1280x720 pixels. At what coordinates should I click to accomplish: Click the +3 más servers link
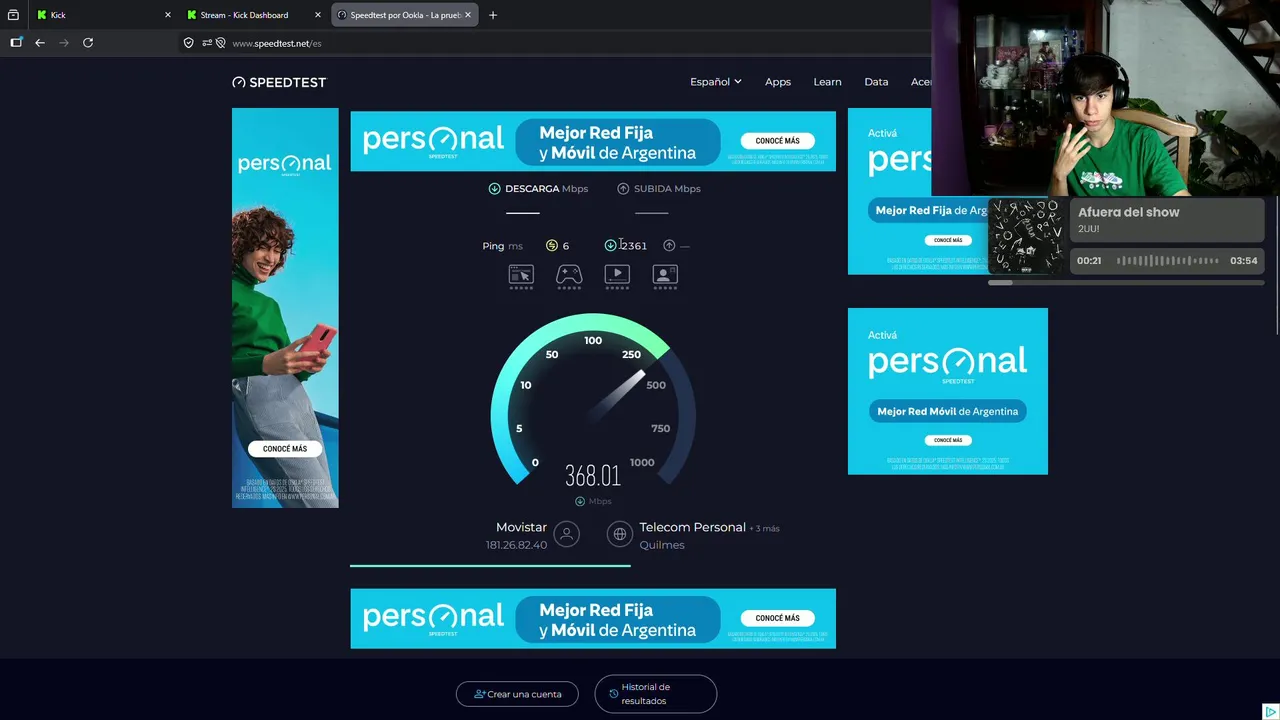[765, 528]
